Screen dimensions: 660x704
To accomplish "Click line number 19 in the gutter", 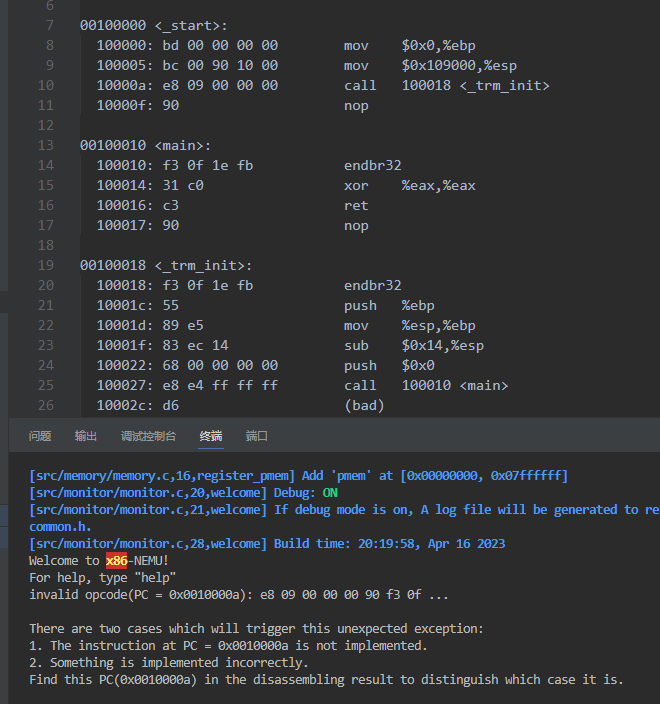I will pos(46,265).
